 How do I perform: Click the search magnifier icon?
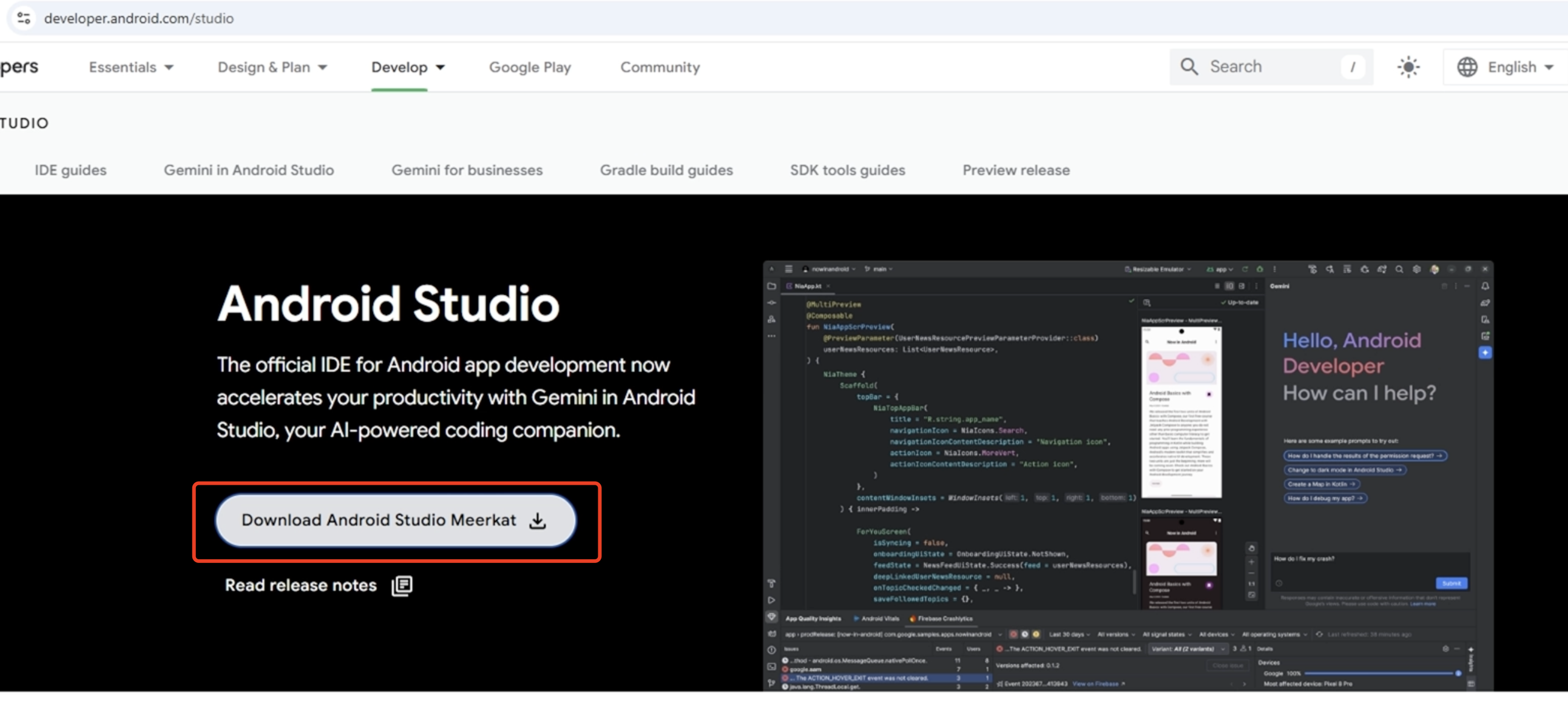(1188, 66)
